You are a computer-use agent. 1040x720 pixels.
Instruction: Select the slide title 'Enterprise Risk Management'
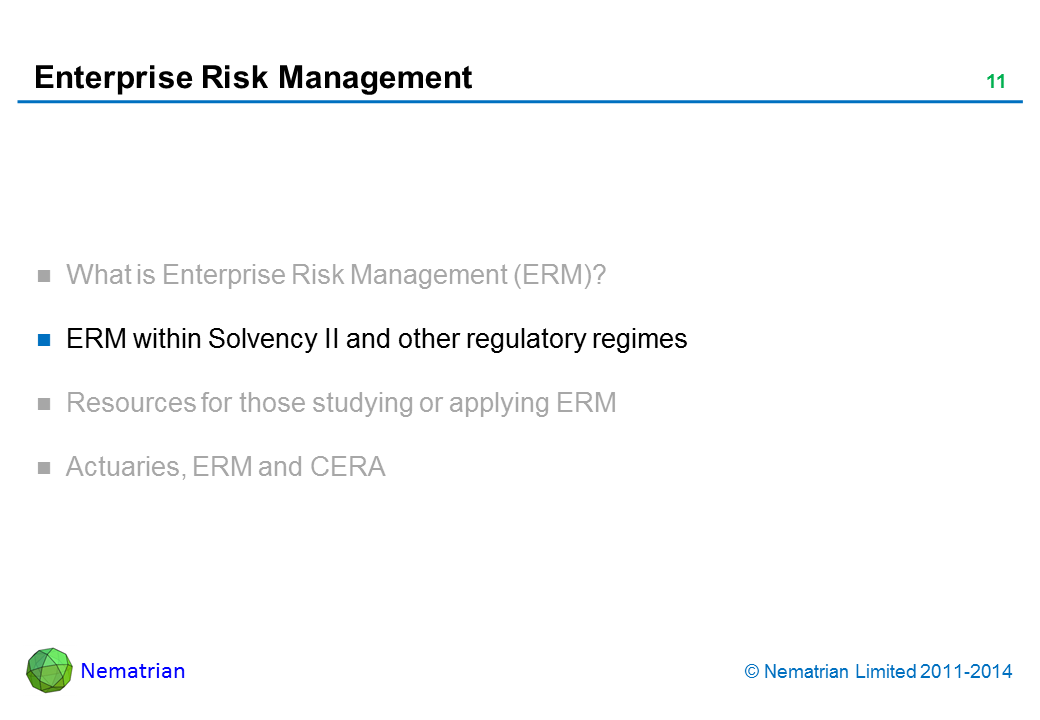tap(253, 78)
